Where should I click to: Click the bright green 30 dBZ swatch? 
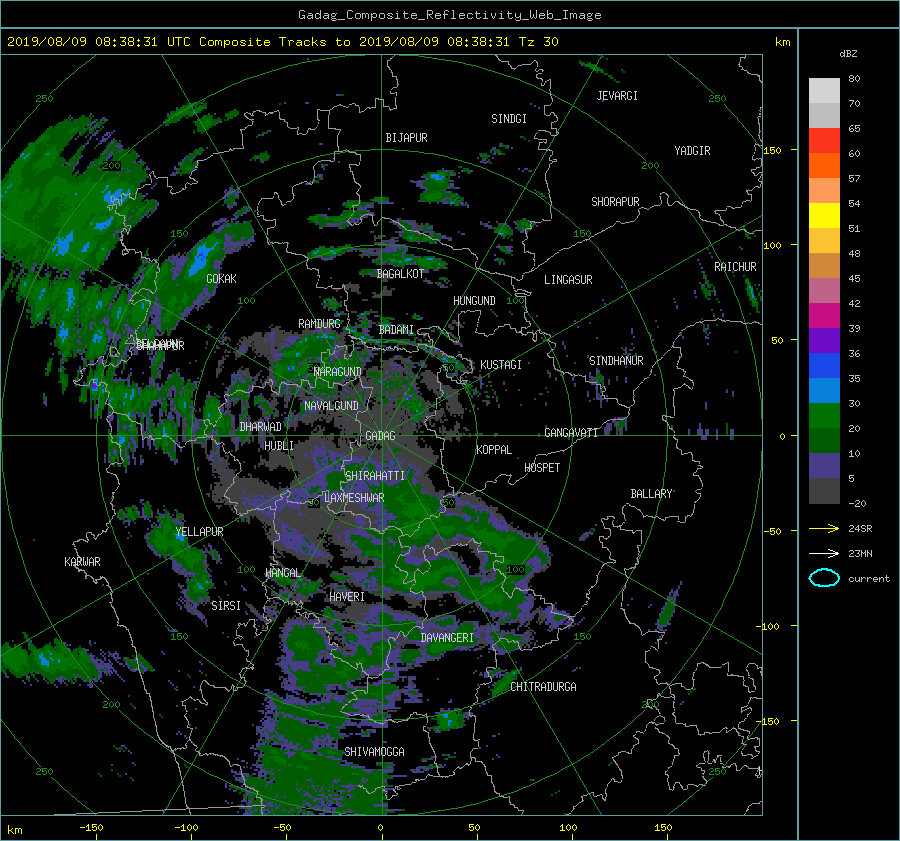click(x=824, y=415)
